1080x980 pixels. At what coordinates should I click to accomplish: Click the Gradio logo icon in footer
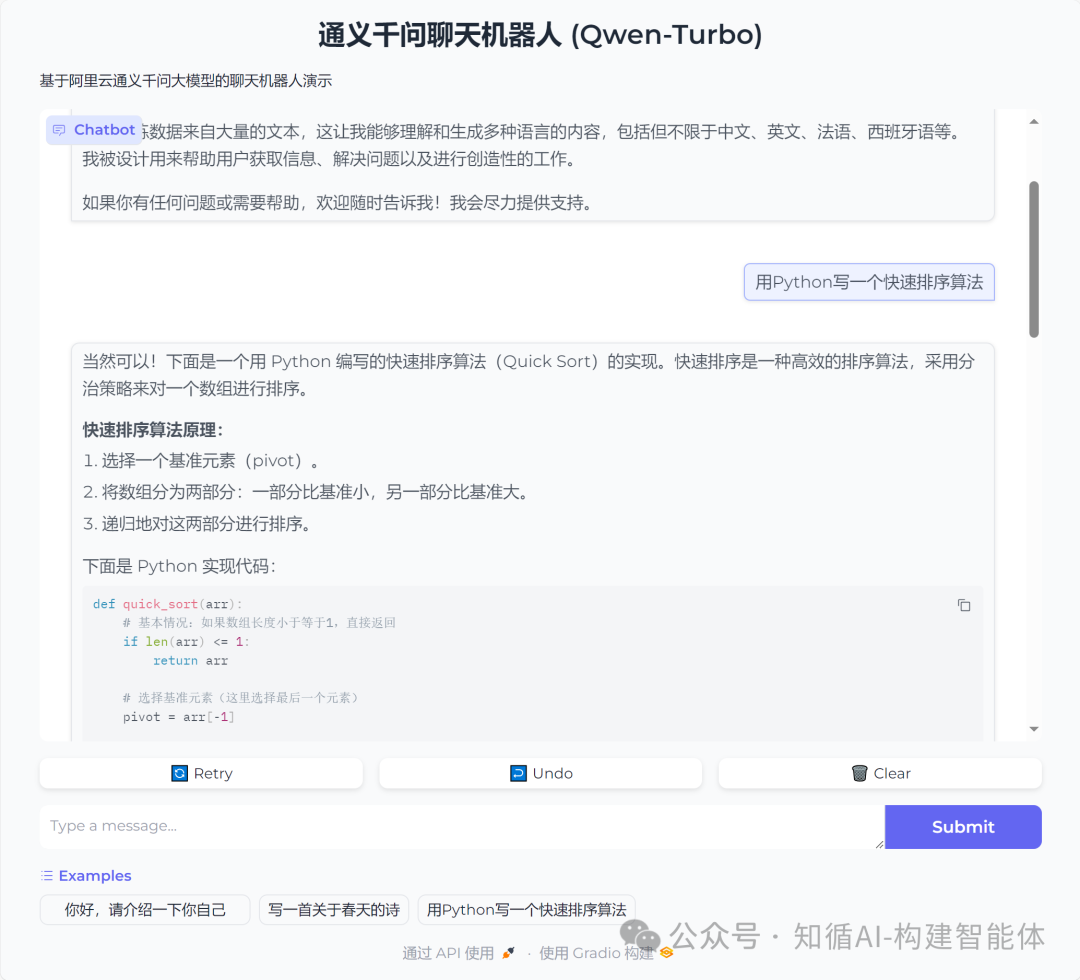[666, 952]
